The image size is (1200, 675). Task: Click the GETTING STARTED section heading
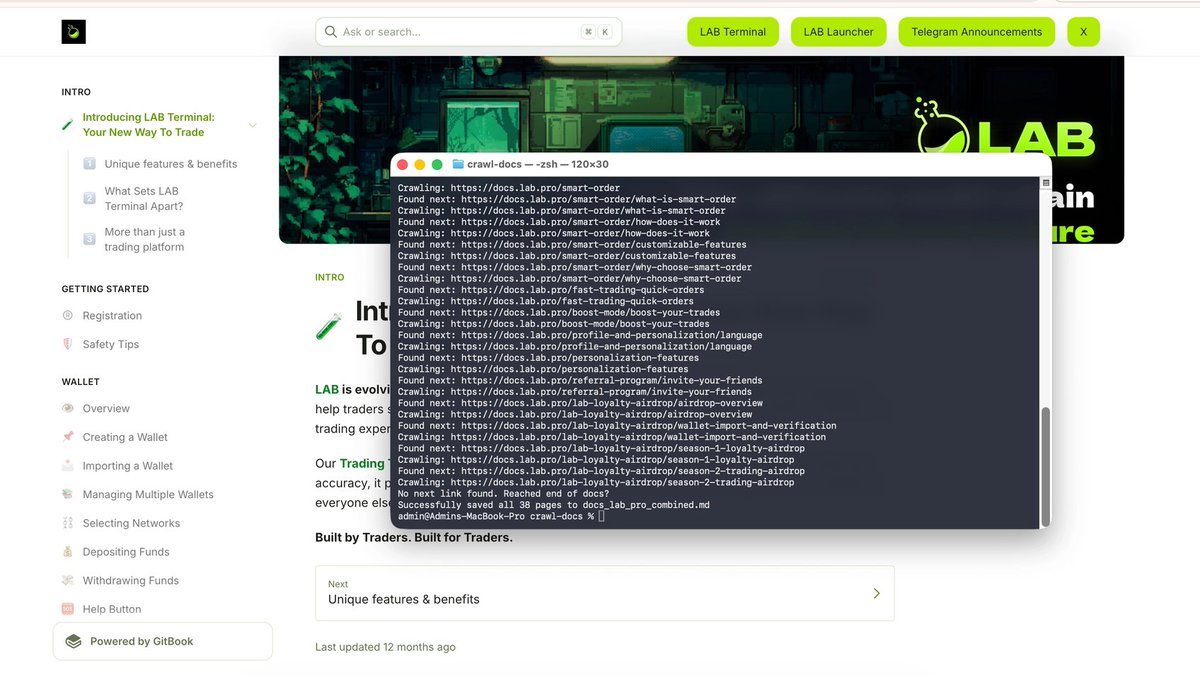click(105, 289)
